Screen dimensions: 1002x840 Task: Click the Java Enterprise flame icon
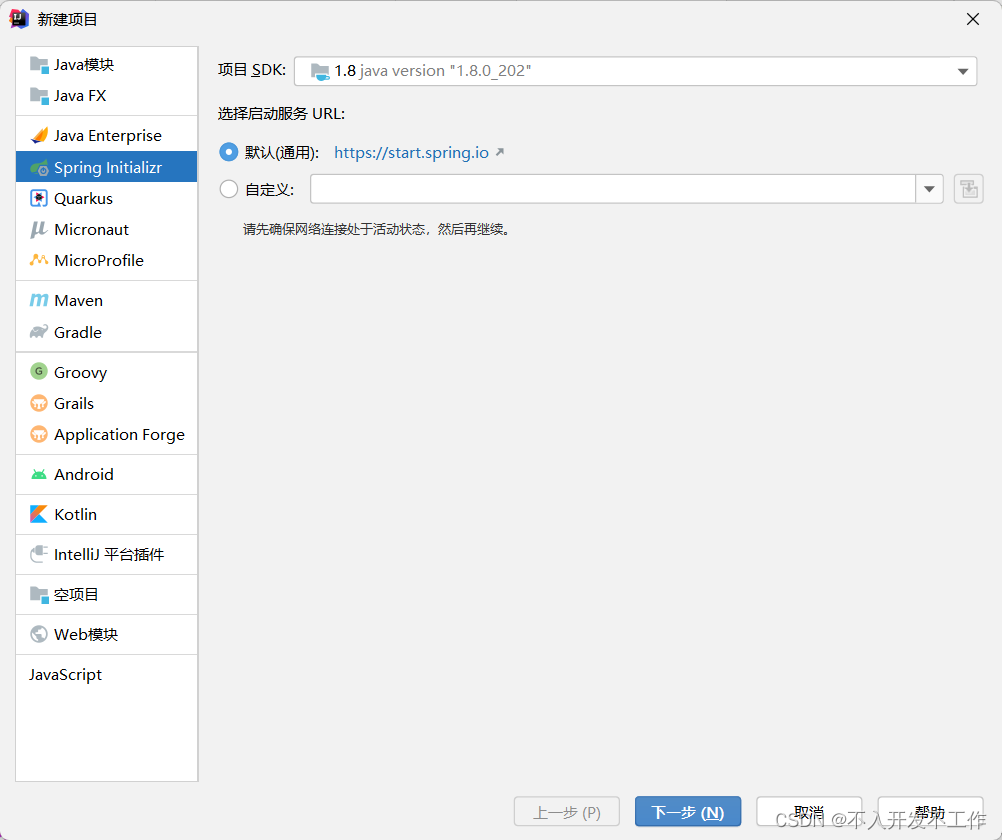(39, 136)
